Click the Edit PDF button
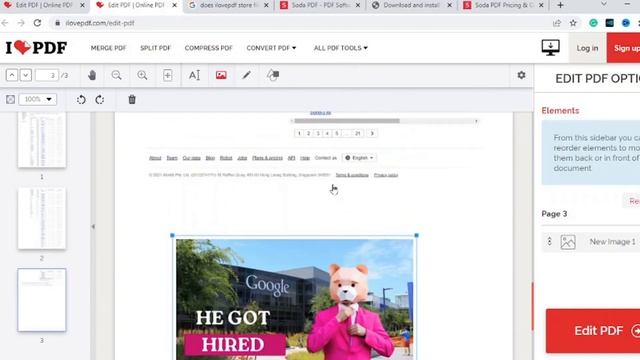640x360 pixels. tap(593, 331)
